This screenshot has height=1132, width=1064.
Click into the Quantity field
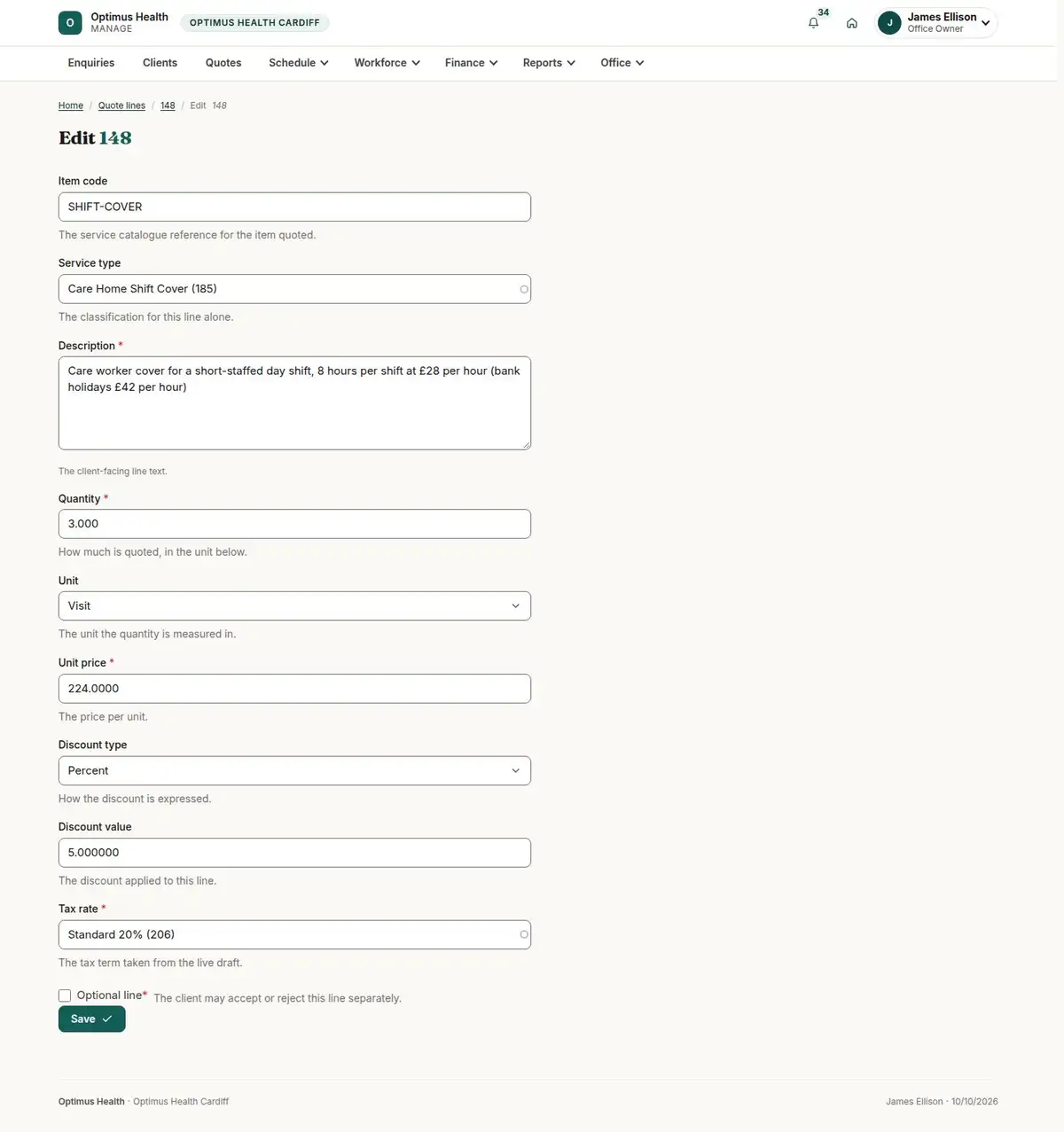pos(294,524)
